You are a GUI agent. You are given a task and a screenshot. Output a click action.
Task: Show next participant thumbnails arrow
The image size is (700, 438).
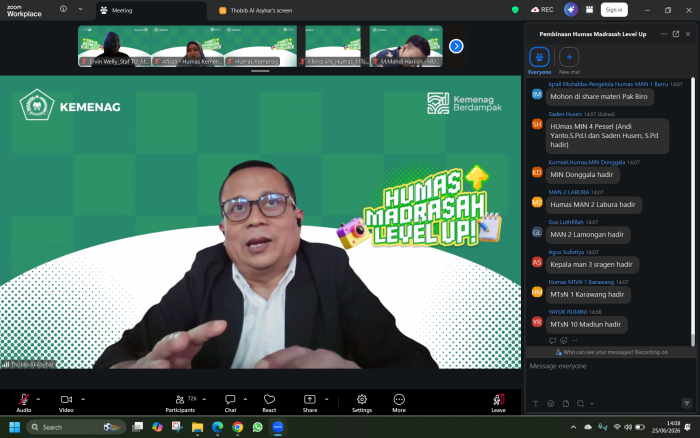pyautogui.click(x=456, y=46)
